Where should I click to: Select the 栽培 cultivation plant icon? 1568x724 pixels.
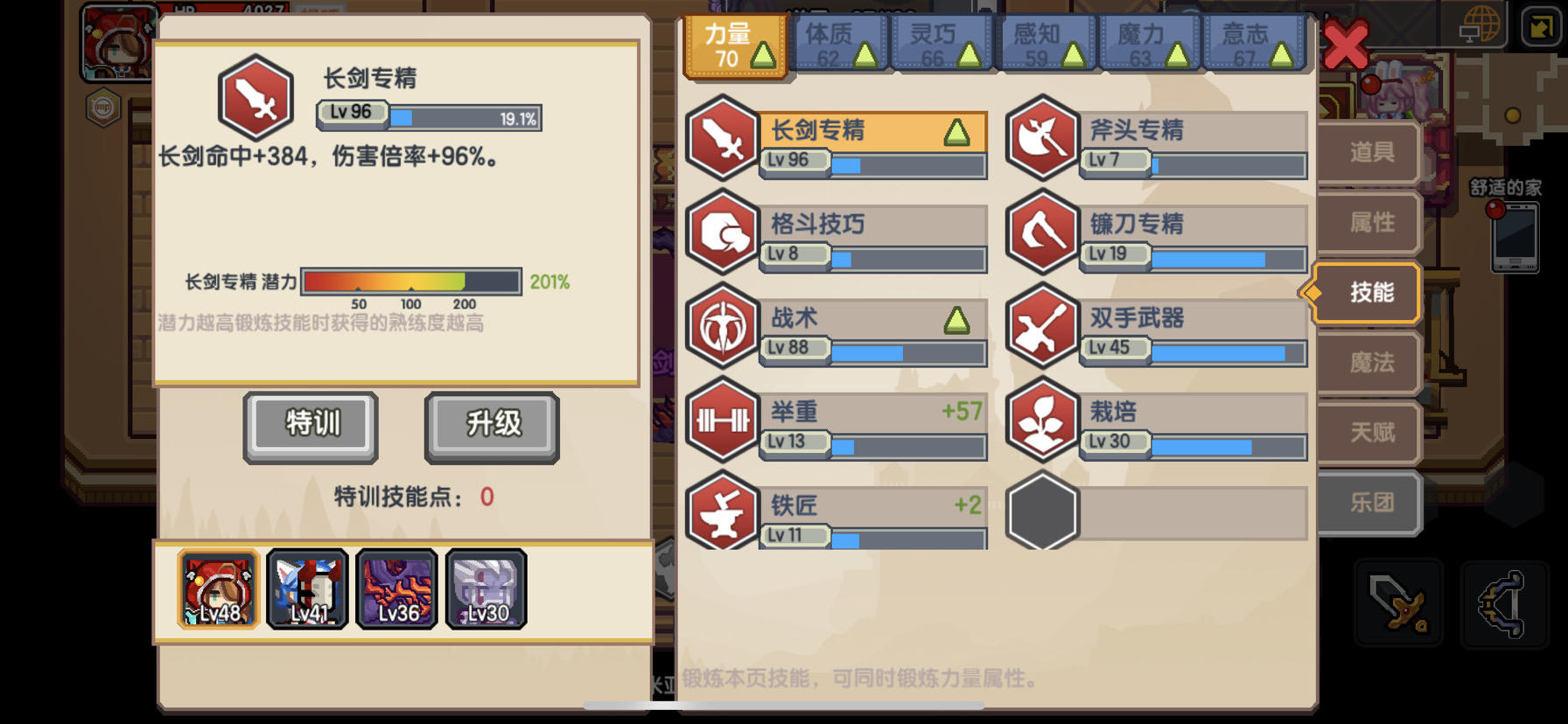coord(1041,421)
